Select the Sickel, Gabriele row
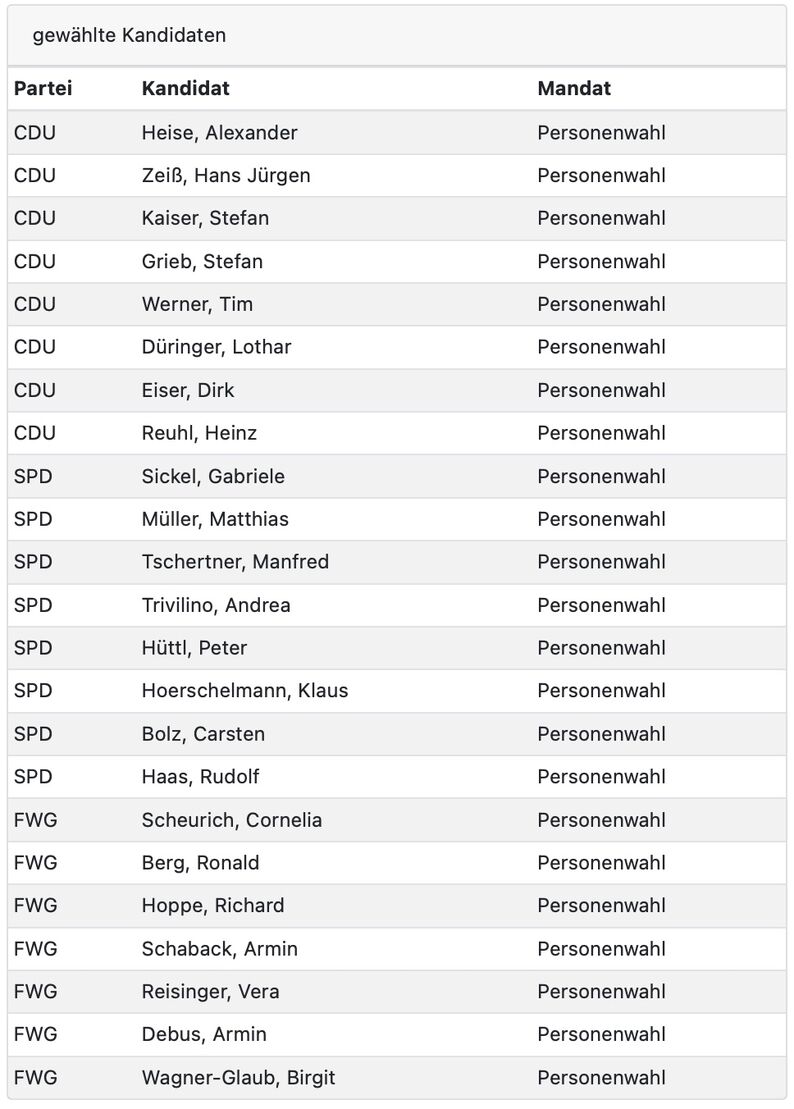794x1109 pixels. (x=397, y=476)
